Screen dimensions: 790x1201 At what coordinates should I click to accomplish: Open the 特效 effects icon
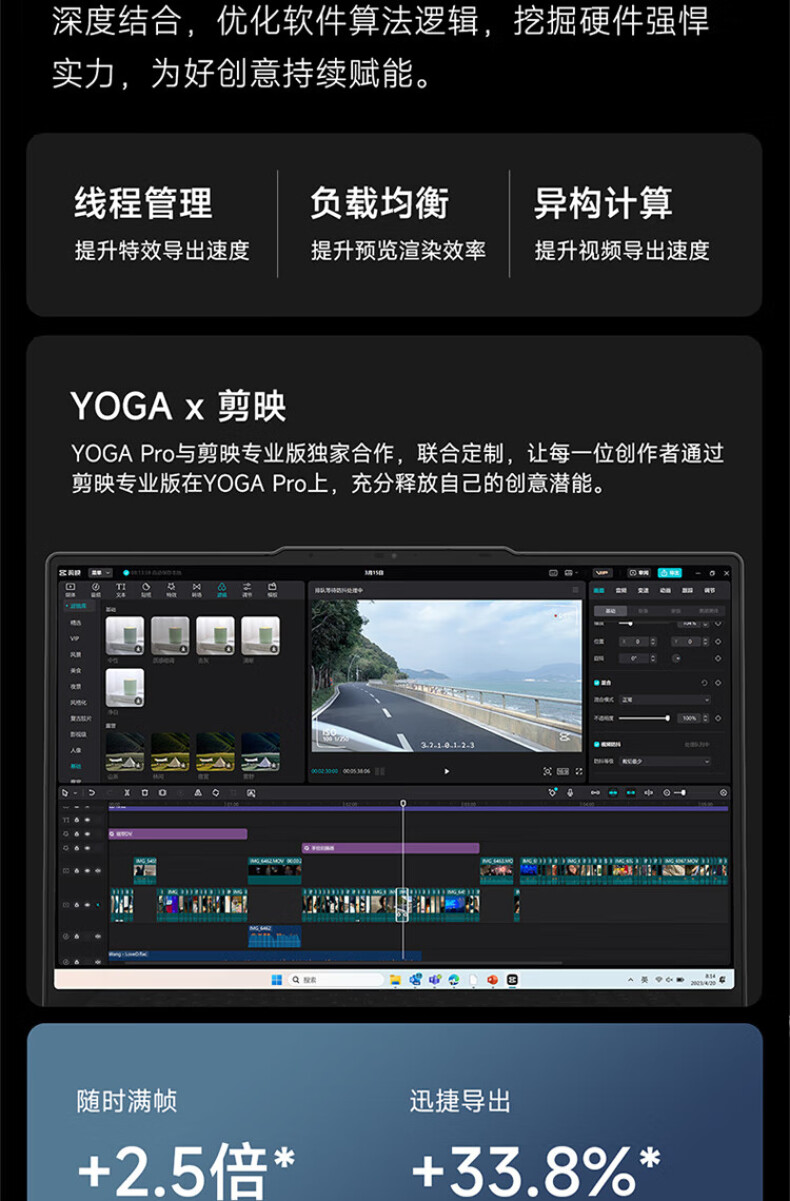[x=171, y=589]
